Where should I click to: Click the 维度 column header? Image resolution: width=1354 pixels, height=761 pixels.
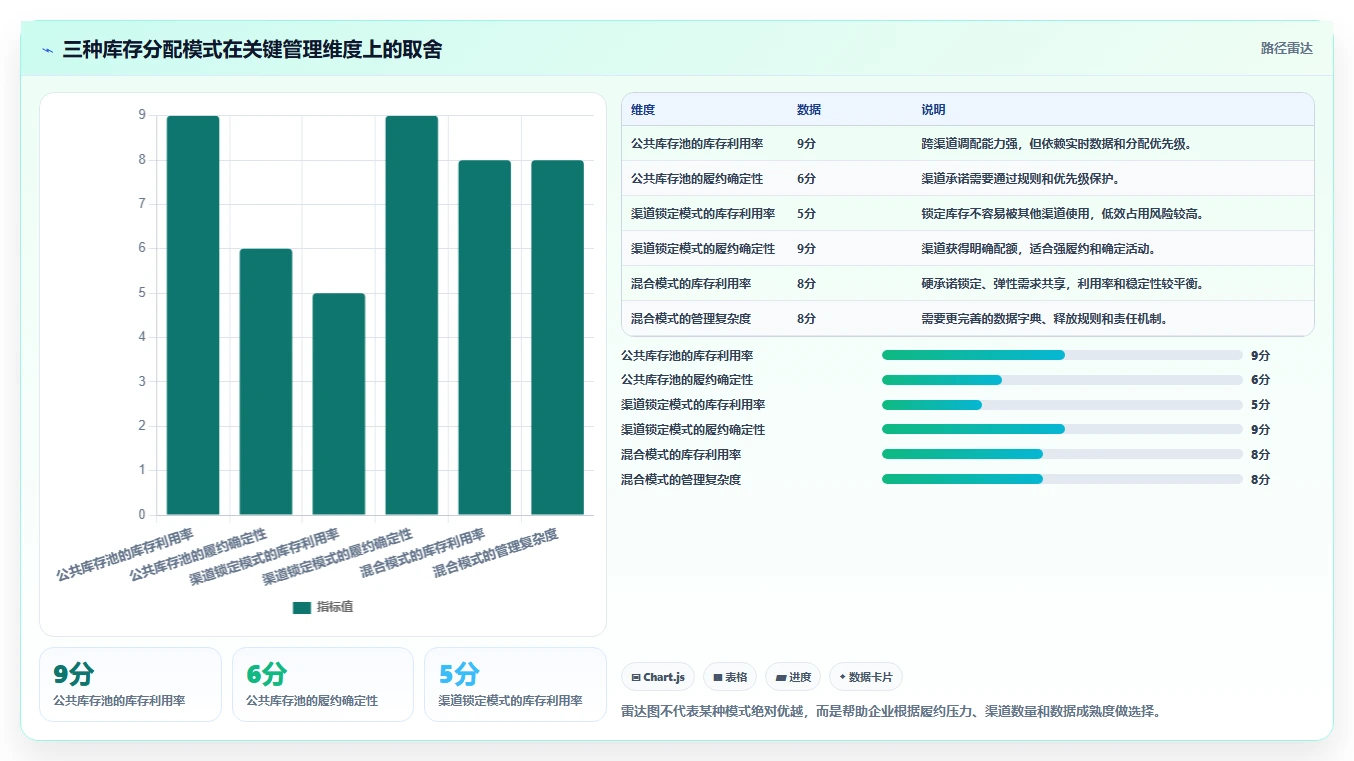(643, 110)
